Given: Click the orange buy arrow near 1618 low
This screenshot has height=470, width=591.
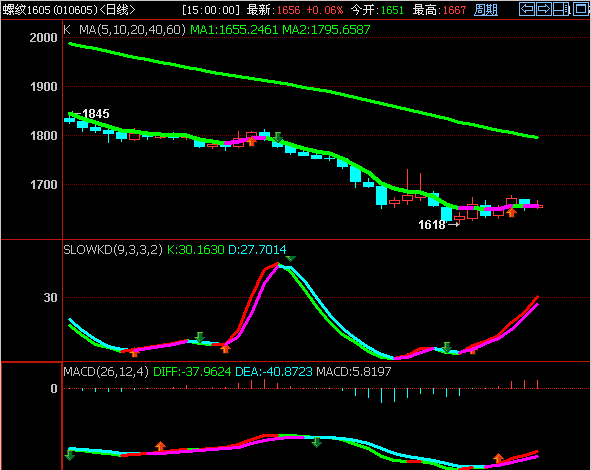Looking at the screenshot, I should pos(511,212).
